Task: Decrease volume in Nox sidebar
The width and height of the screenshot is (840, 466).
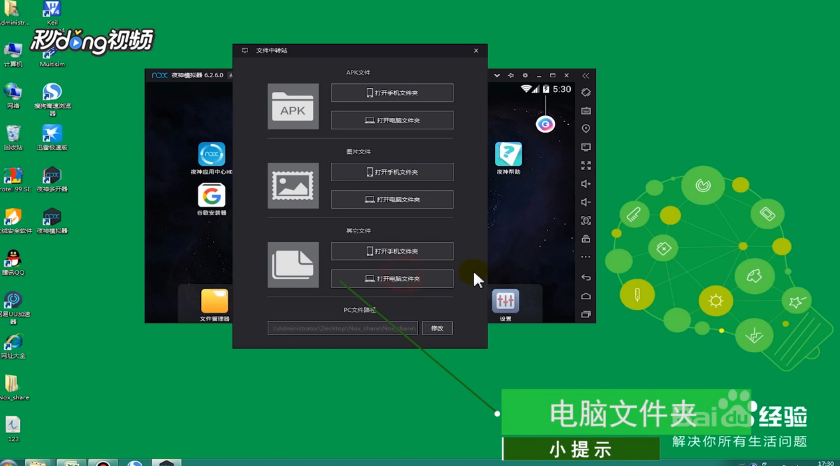Action: [x=586, y=202]
